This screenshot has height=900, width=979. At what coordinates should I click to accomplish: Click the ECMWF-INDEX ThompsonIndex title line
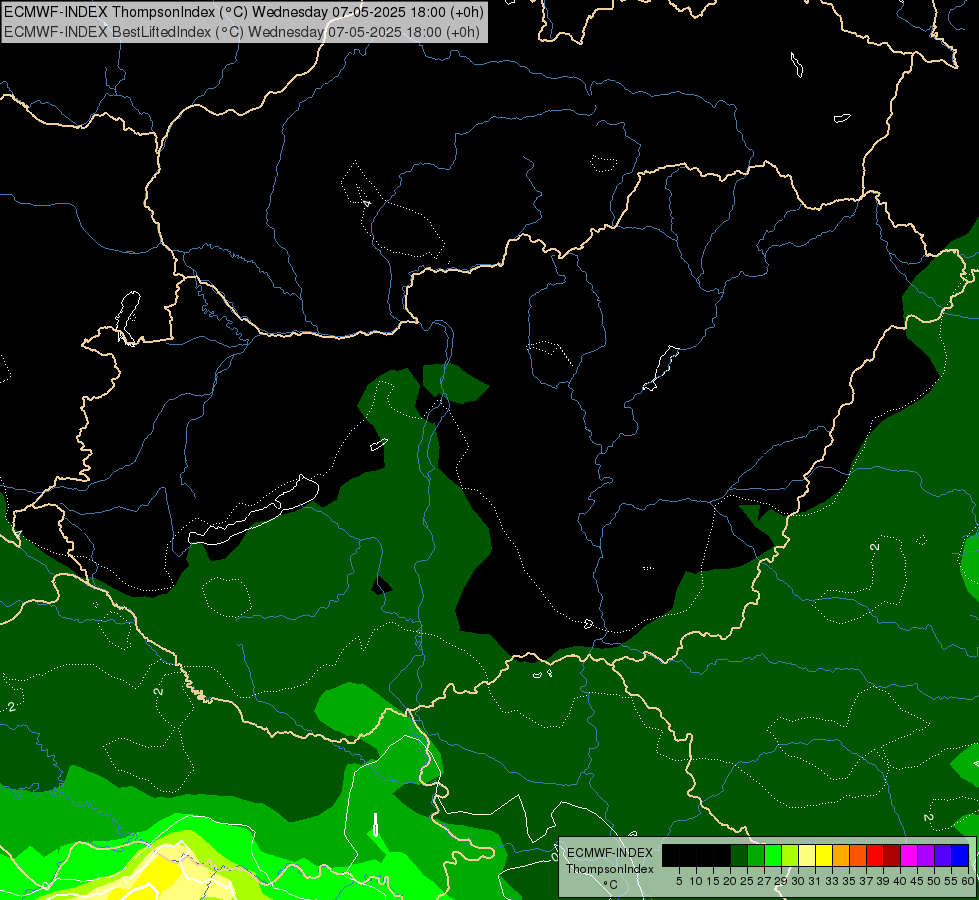click(244, 12)
